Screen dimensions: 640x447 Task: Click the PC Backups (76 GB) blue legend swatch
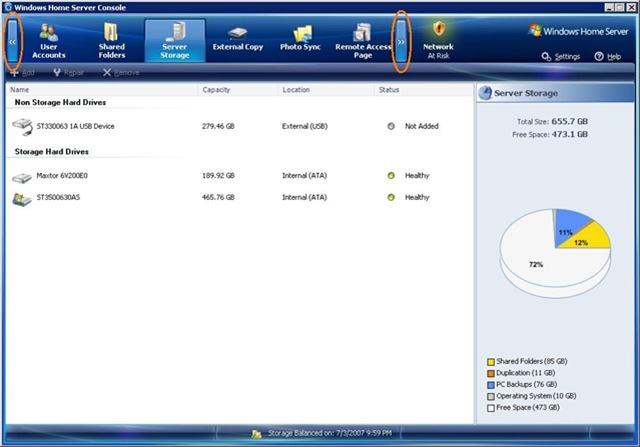(491, 385)
